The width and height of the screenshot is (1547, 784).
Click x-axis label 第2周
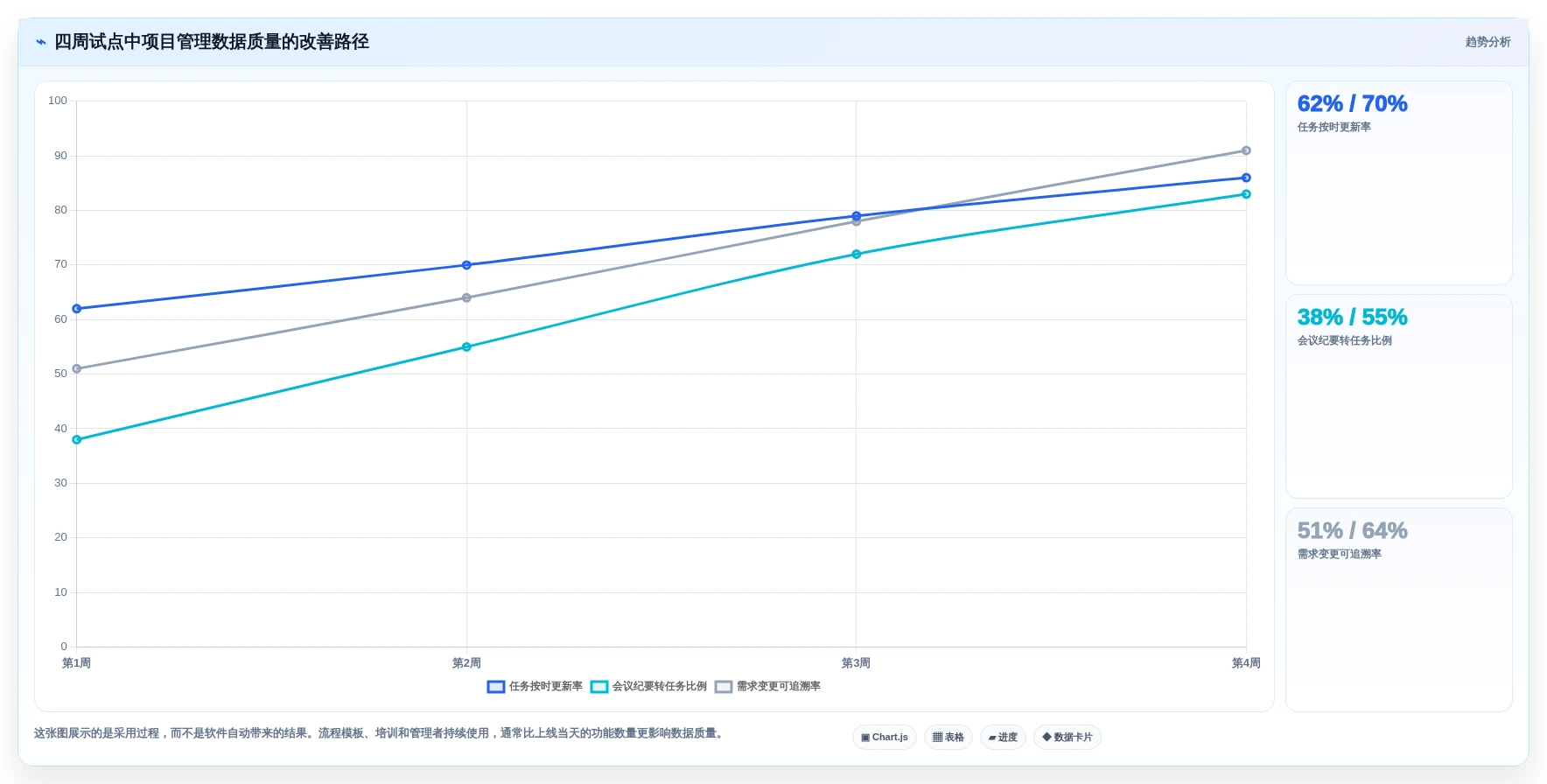click(x=466, y=663)
